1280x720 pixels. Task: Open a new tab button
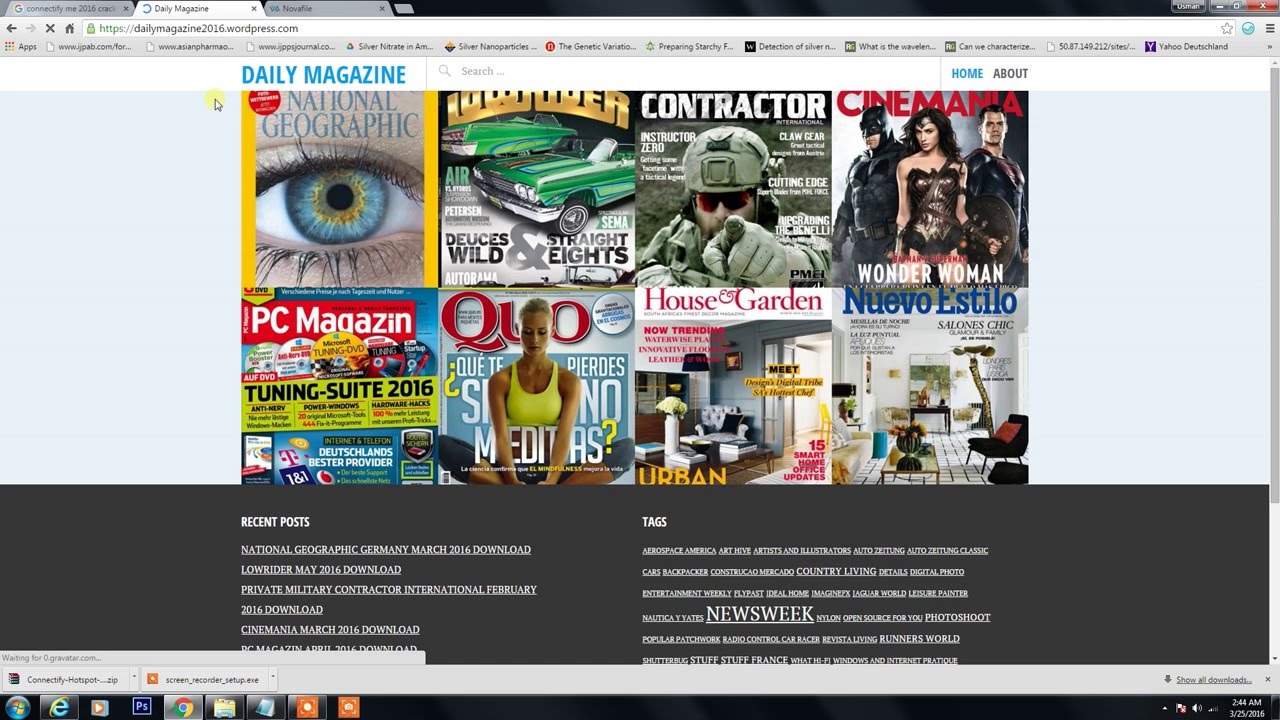[403, 8]
